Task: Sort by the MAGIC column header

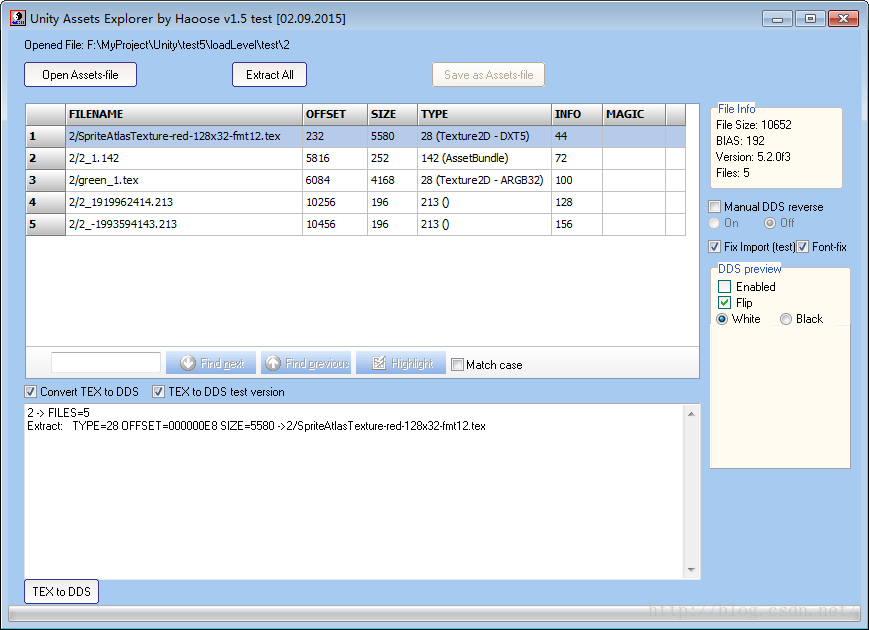Action: pyautogui.click(x=634, y=114)
